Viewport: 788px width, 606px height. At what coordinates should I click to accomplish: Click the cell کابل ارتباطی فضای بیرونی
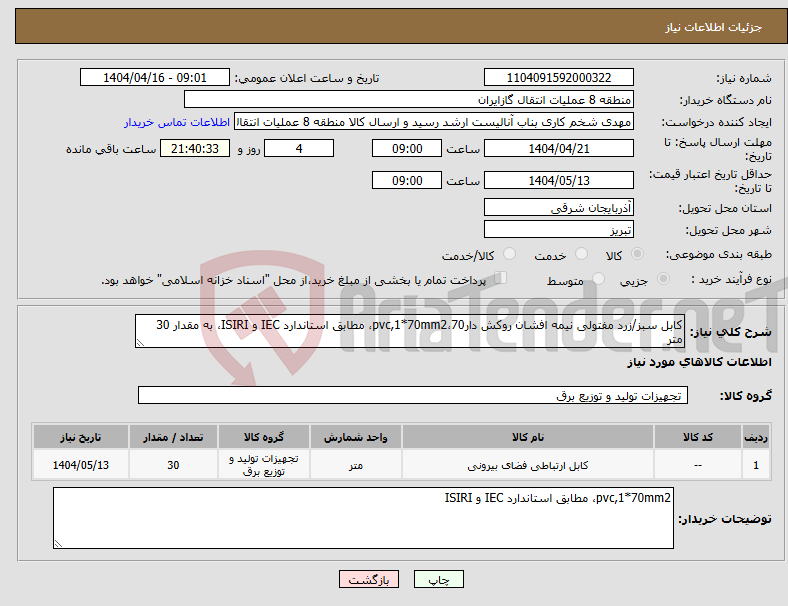coord(528,465)
